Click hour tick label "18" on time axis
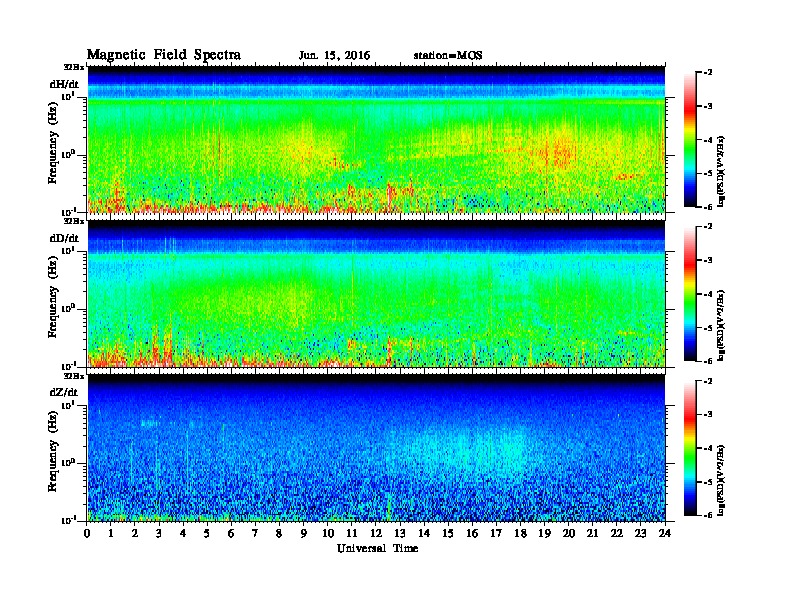792x612 pixels. coord(521,534)
